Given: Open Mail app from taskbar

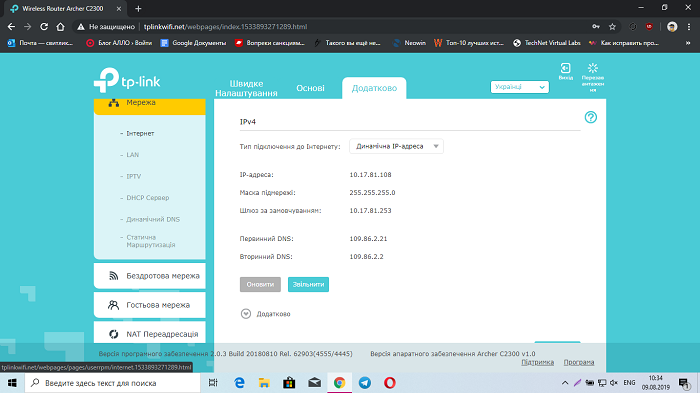Looking at the screenshot, I should click(x=315, y=383).
